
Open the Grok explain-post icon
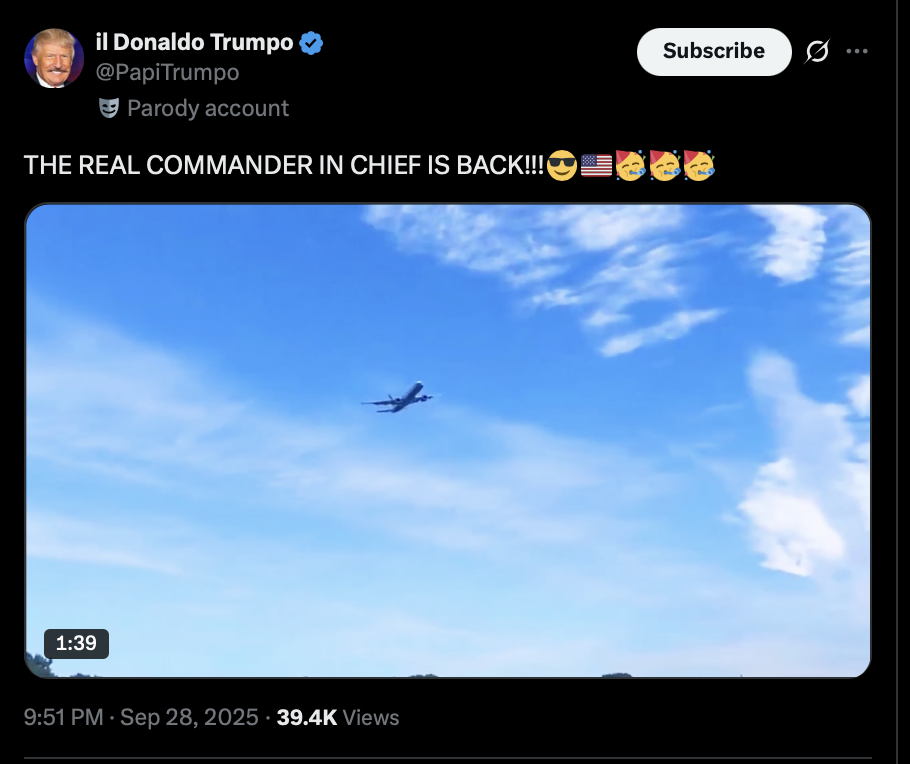[817, 52]
